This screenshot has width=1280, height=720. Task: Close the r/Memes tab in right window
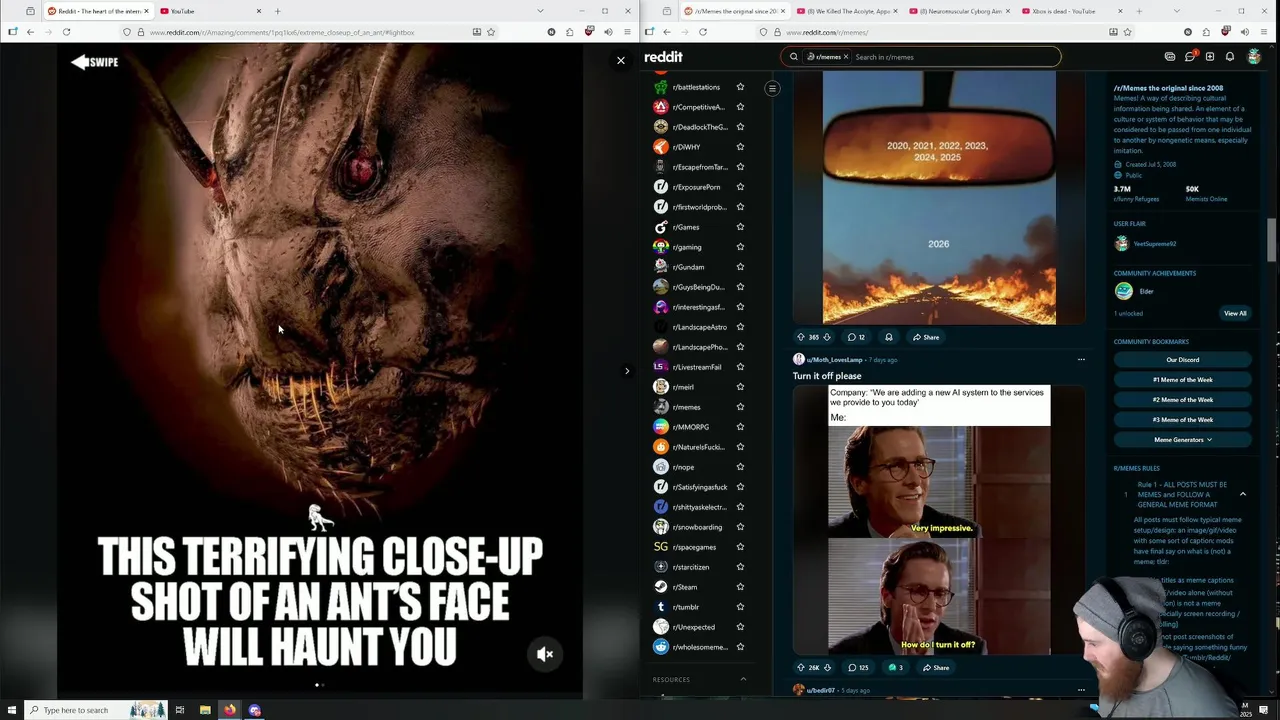[x=782, y=11]
